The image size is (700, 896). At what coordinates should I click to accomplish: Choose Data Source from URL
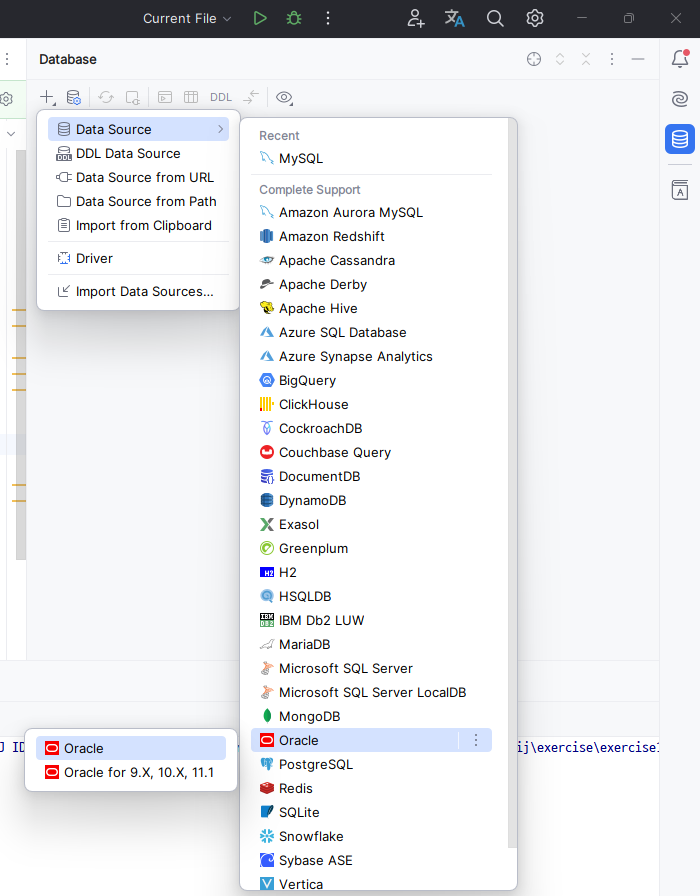[138, 178]
